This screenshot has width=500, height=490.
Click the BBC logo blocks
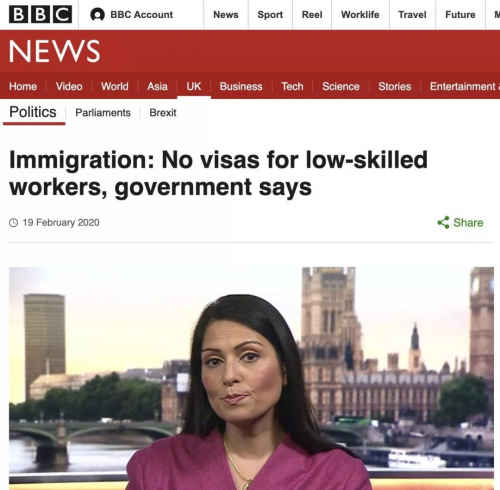[x=40, y=15]
